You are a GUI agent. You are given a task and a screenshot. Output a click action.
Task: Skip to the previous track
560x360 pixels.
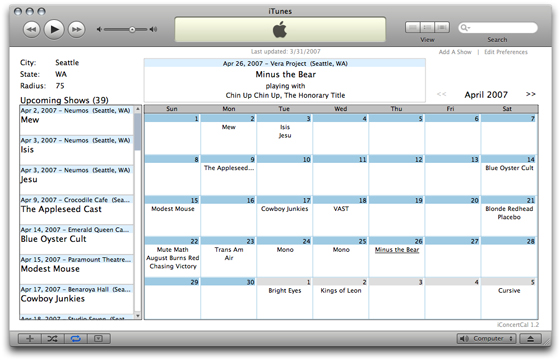click(x=31, y=29)
